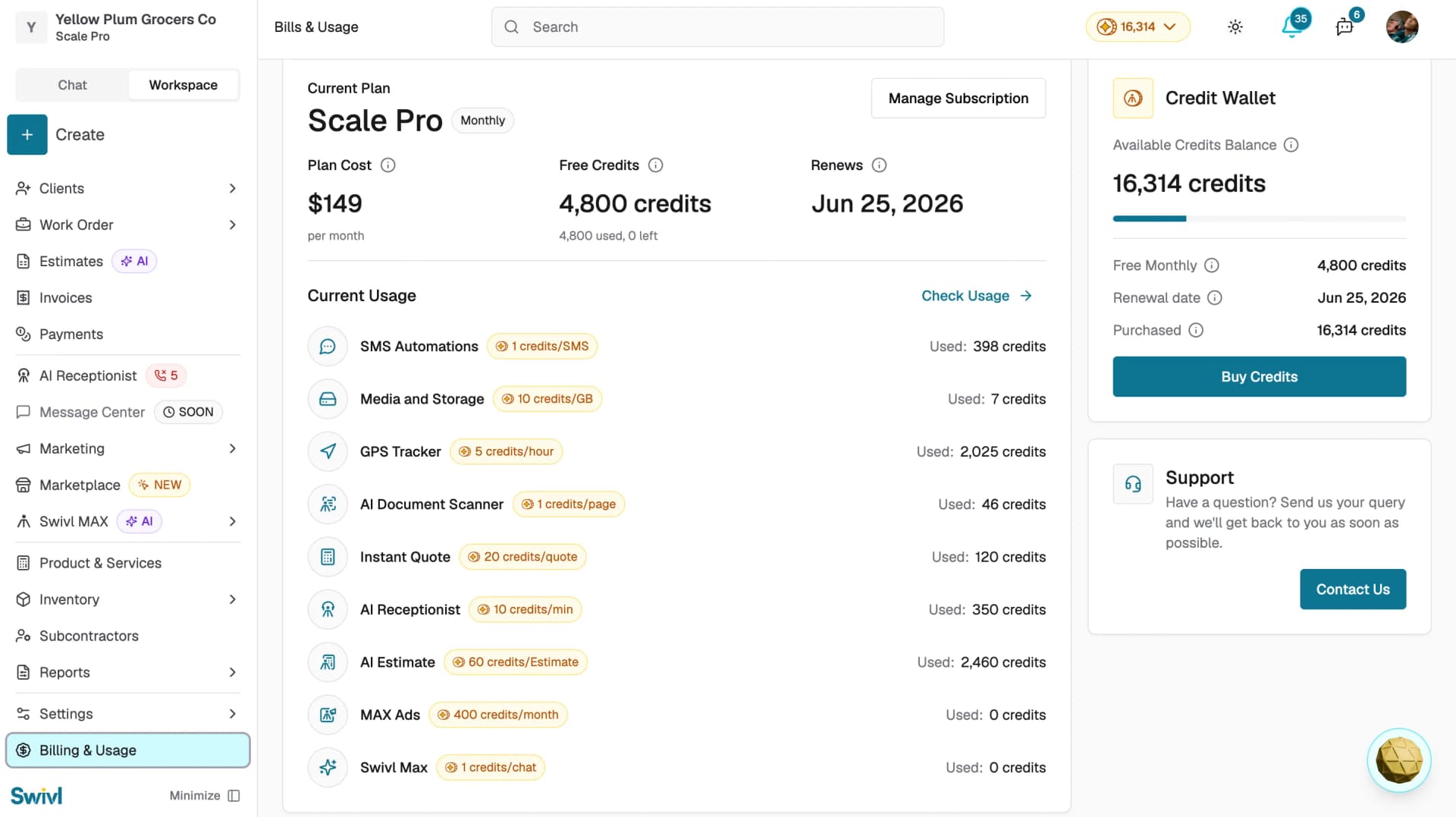Click the MAX Ads usage icon

pyautogui.click(x=328, y=715)
